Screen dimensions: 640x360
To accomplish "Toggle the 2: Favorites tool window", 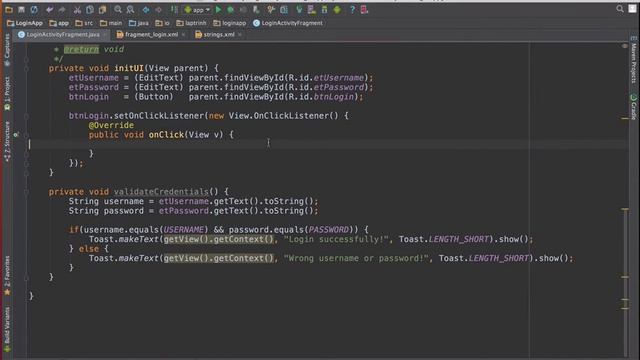I will pyautogui.click(x=7, y=276).
